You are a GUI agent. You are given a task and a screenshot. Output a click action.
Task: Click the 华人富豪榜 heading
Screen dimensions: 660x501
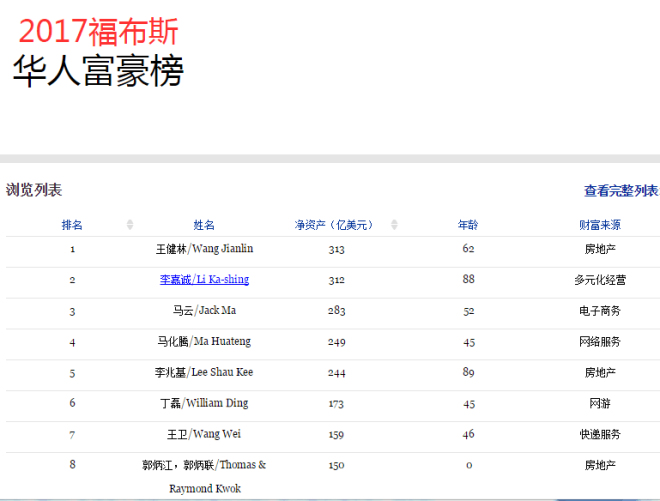pyautogui.click(x=98, y=71)
